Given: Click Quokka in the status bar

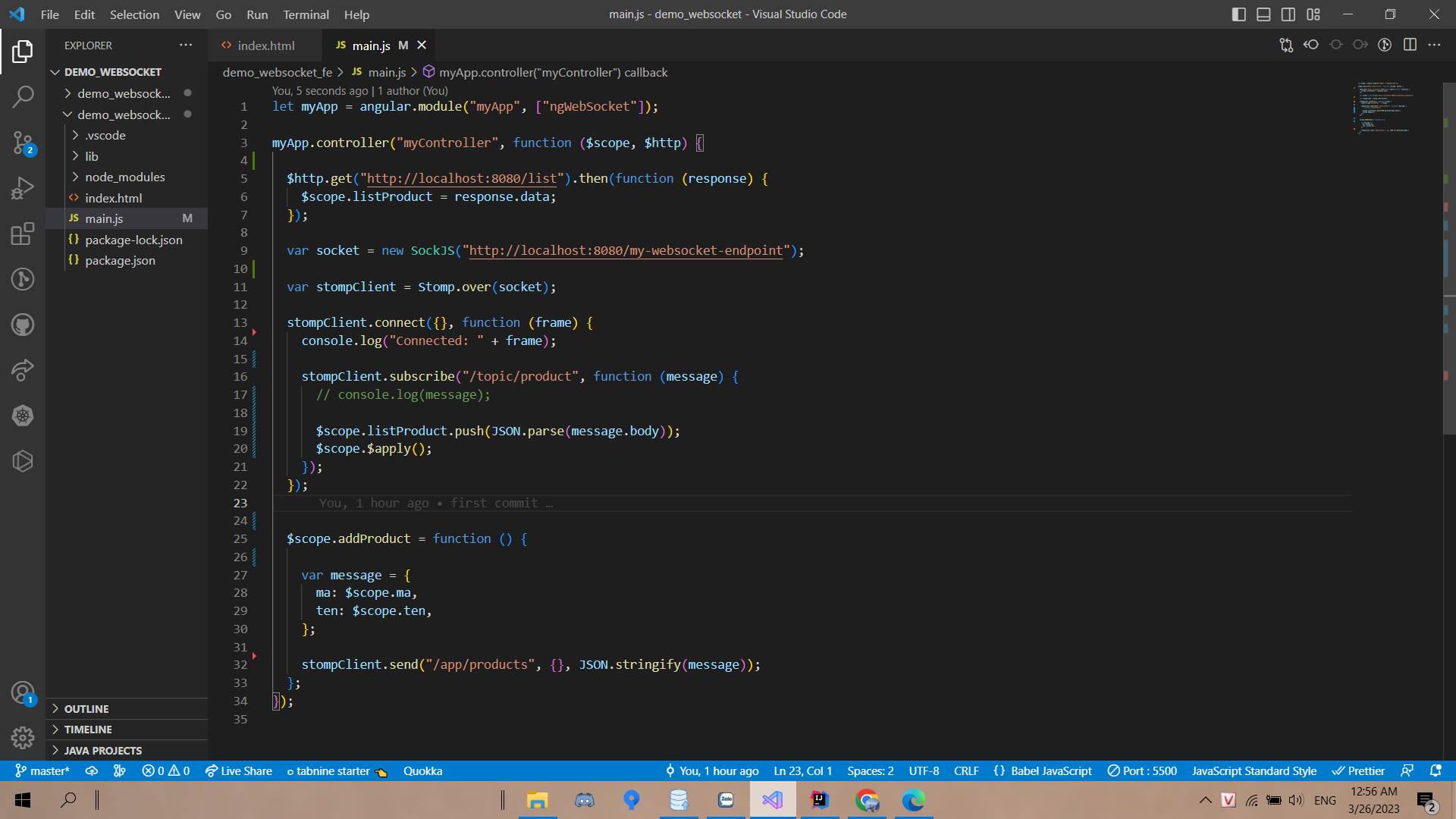Looking at the screenshot, I should [422, 770].
